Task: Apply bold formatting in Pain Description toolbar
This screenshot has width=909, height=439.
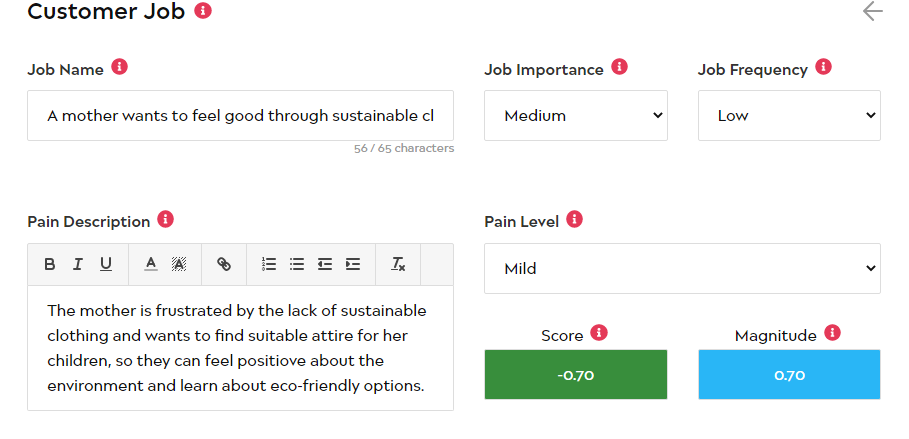Action: coord(50,264)
